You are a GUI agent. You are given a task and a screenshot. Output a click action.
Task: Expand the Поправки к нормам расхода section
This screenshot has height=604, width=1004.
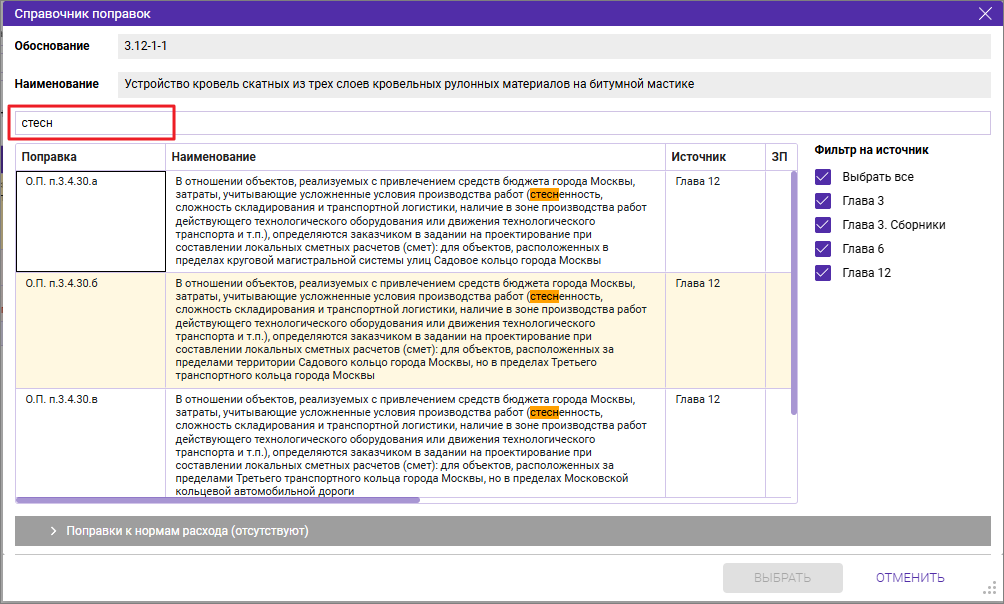503,531
